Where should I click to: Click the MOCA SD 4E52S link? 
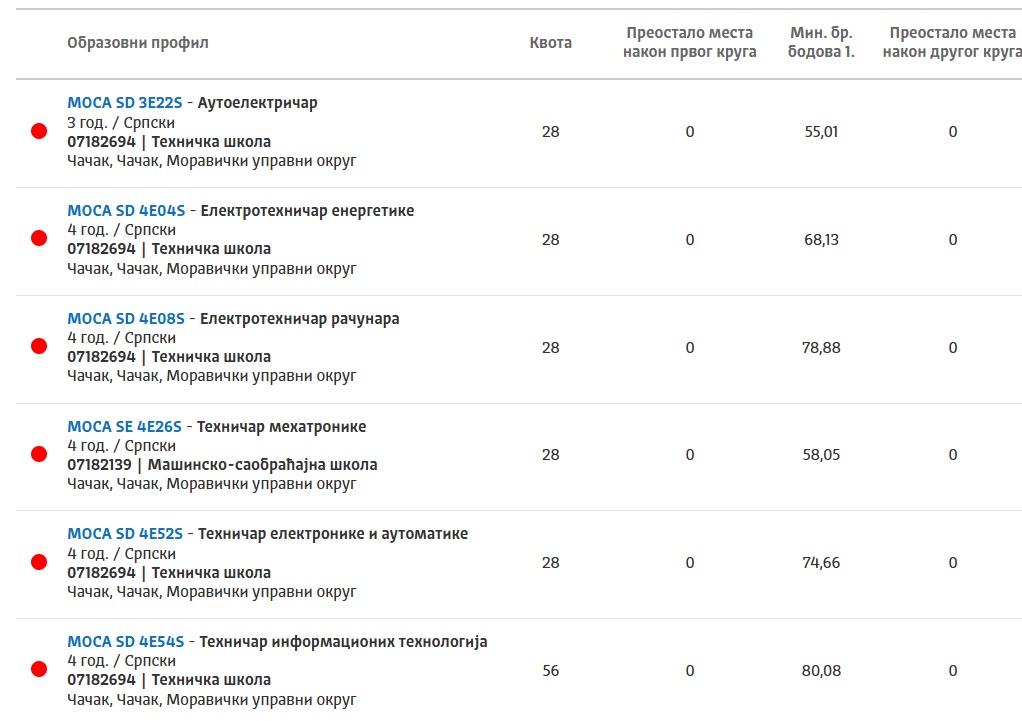[125, 534]
